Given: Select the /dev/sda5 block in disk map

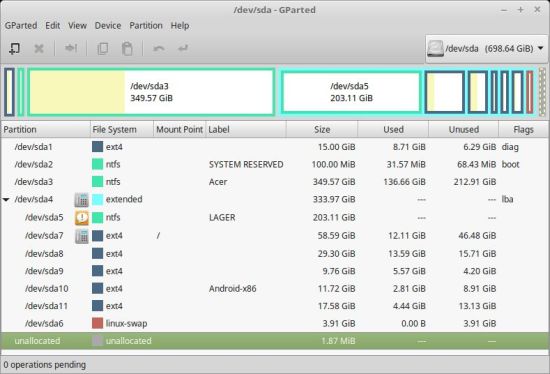Looking at the screenshot, I should (351, 92).
